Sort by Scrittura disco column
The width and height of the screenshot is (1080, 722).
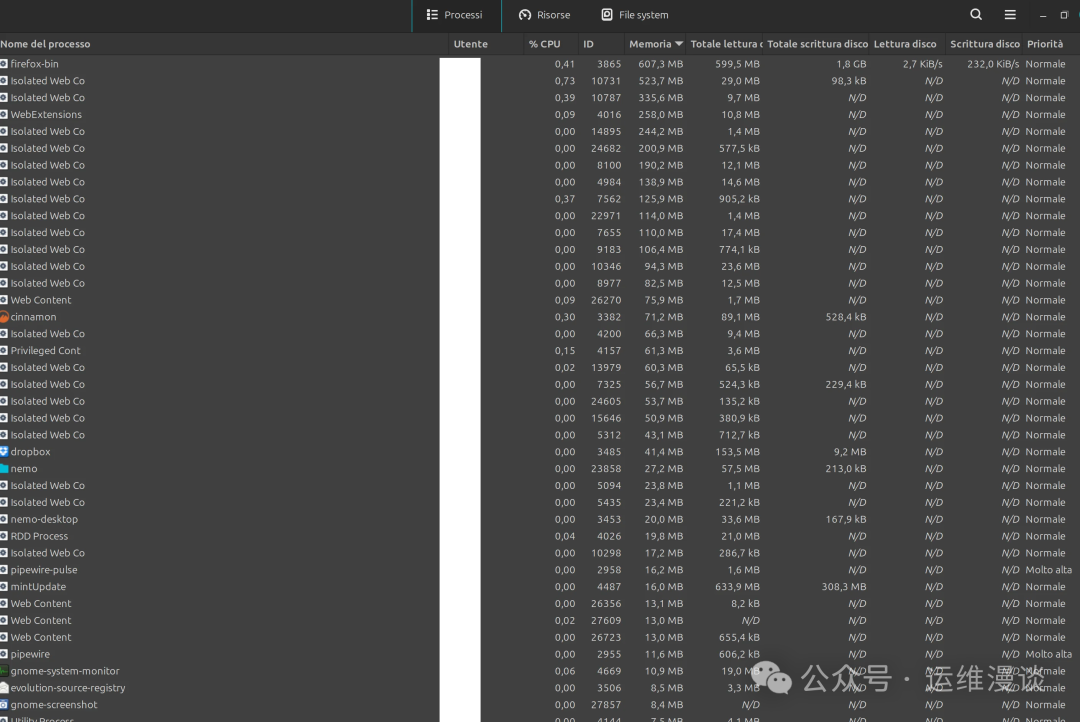click(x=985, y=44)
